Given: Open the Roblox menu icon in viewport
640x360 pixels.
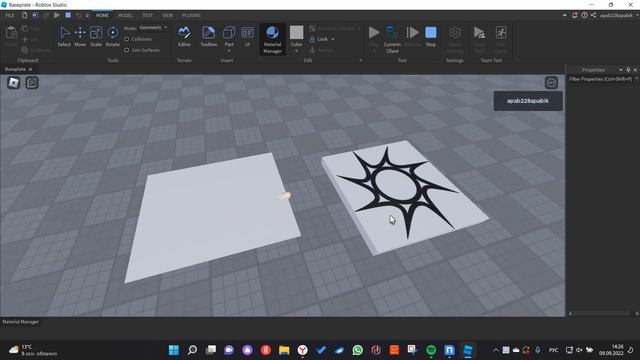Looking at the screenshot, I should [x=13, y=83].
